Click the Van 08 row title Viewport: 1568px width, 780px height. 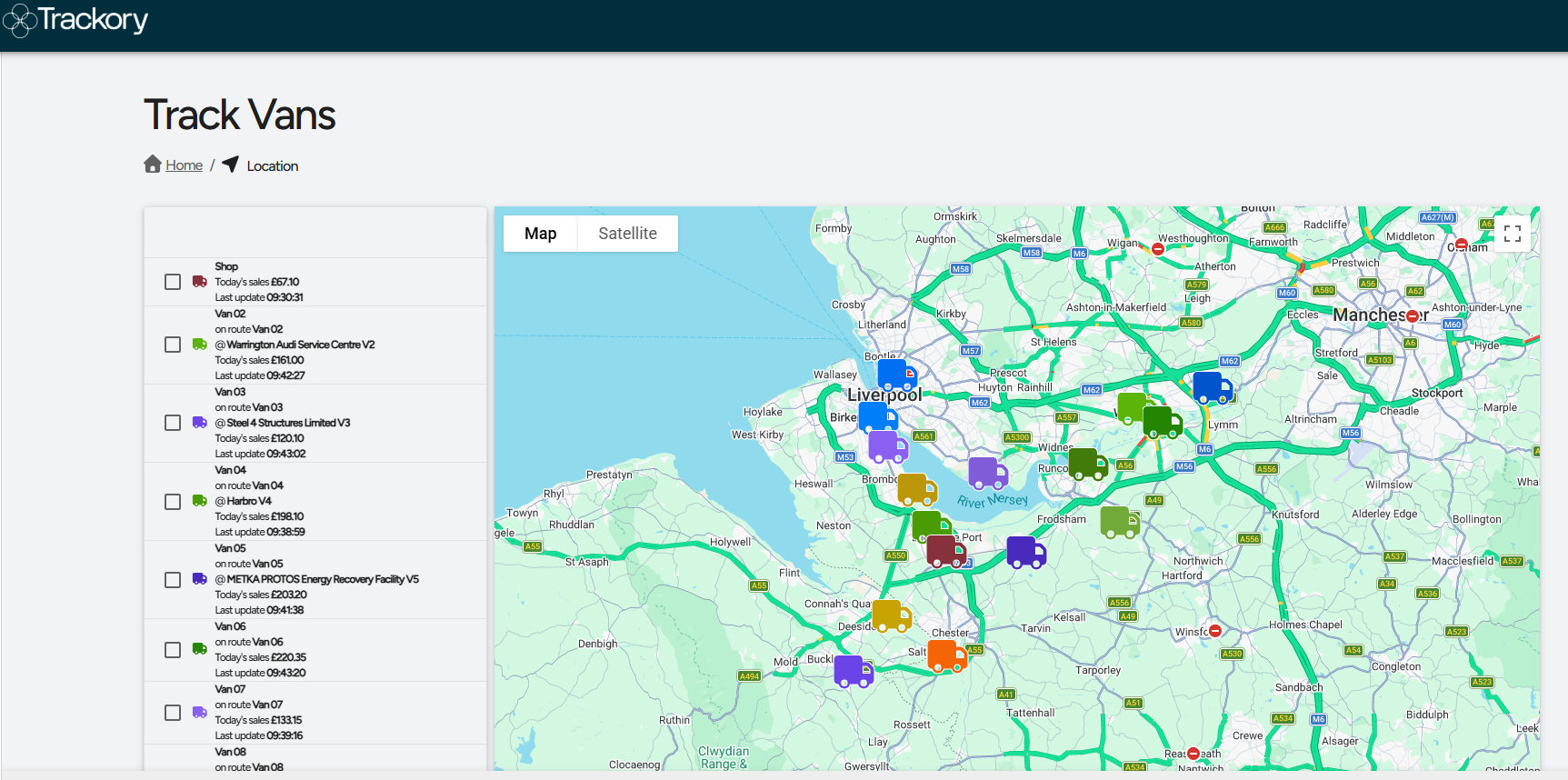(x=231, y=752)
